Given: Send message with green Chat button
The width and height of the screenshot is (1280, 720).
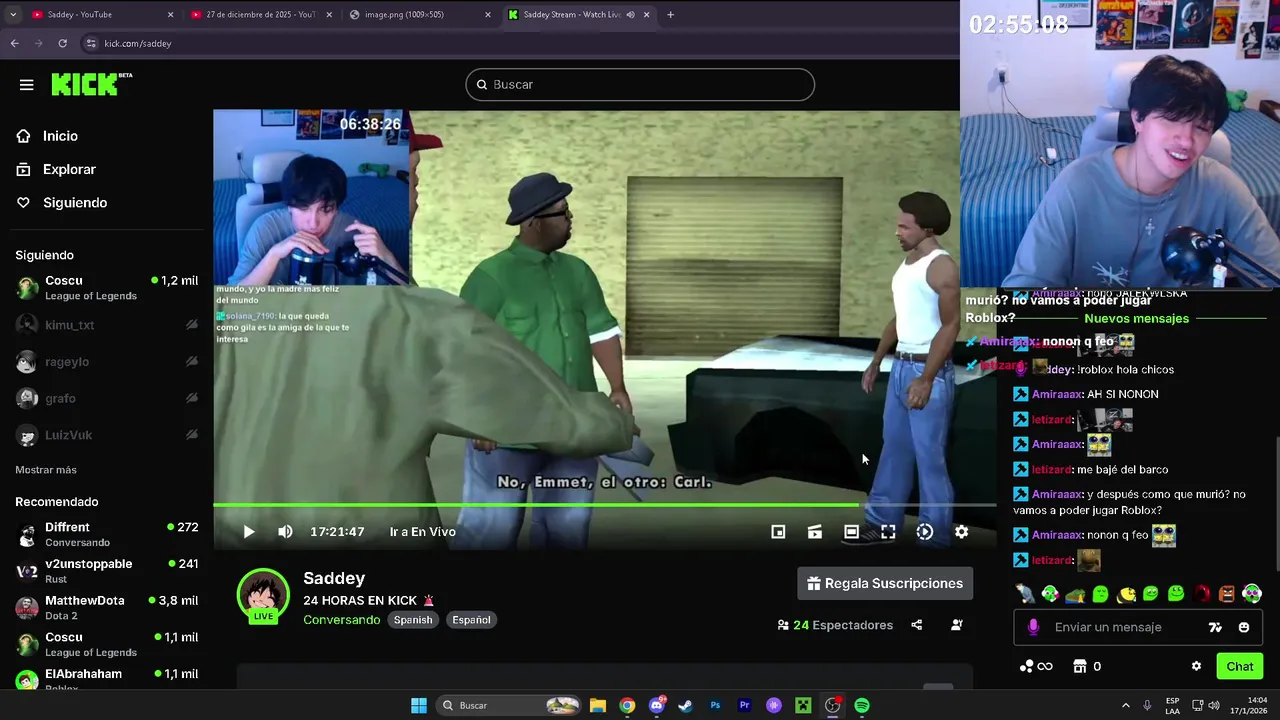Looking at the screenshot, I should point(1240,666).
